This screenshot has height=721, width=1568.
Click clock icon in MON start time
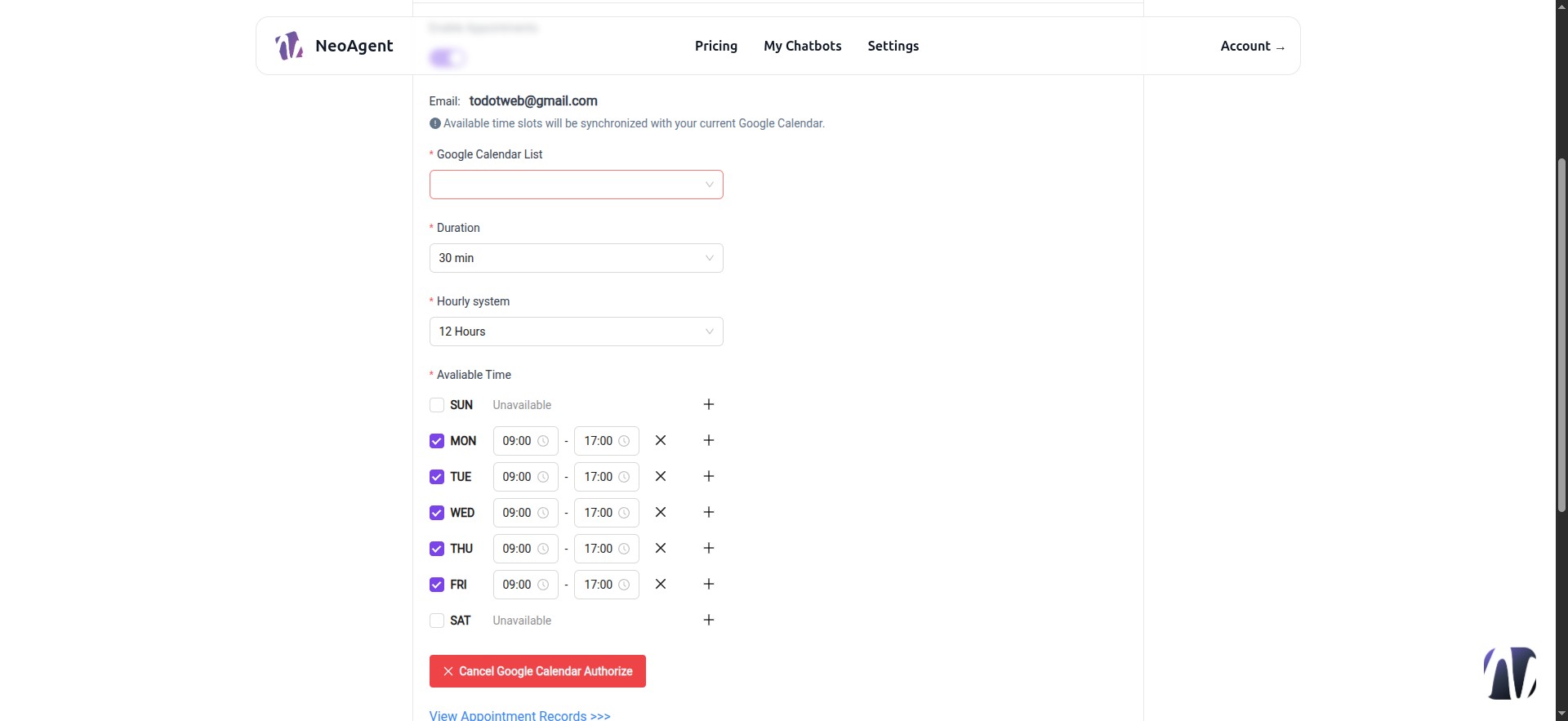pos(543,441)
